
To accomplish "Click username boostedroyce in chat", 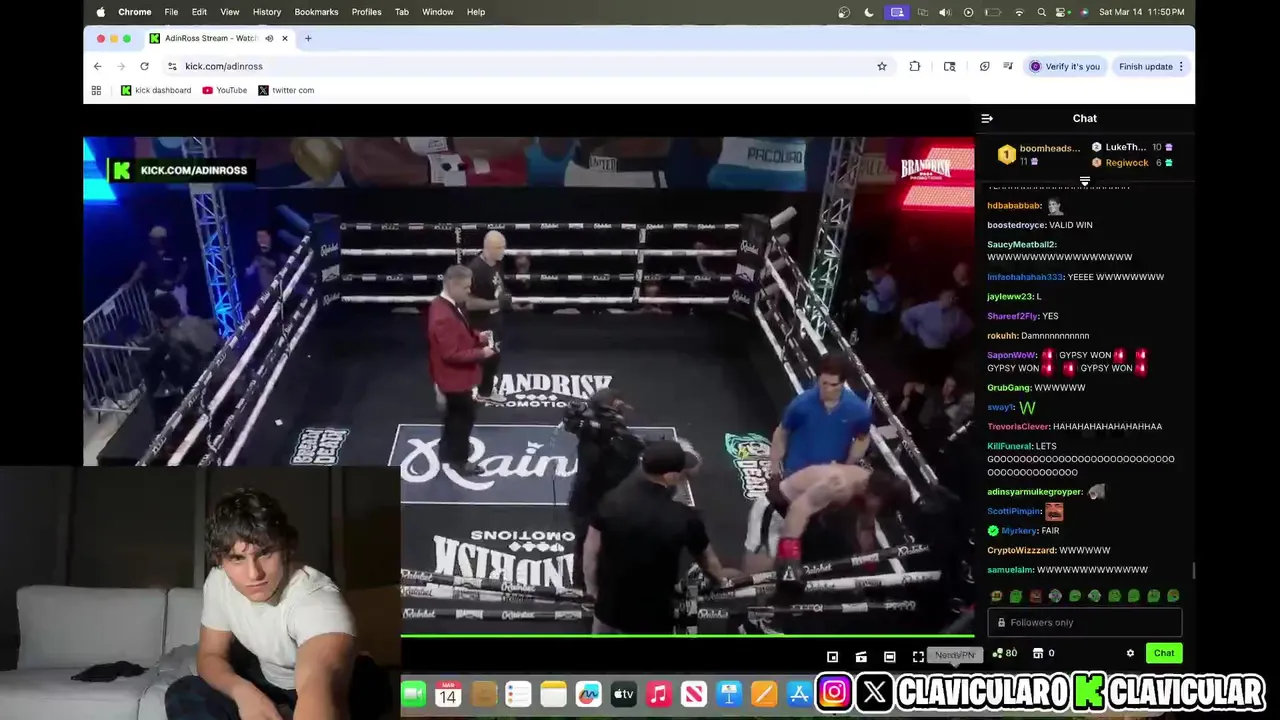I will pos(1016,225).
